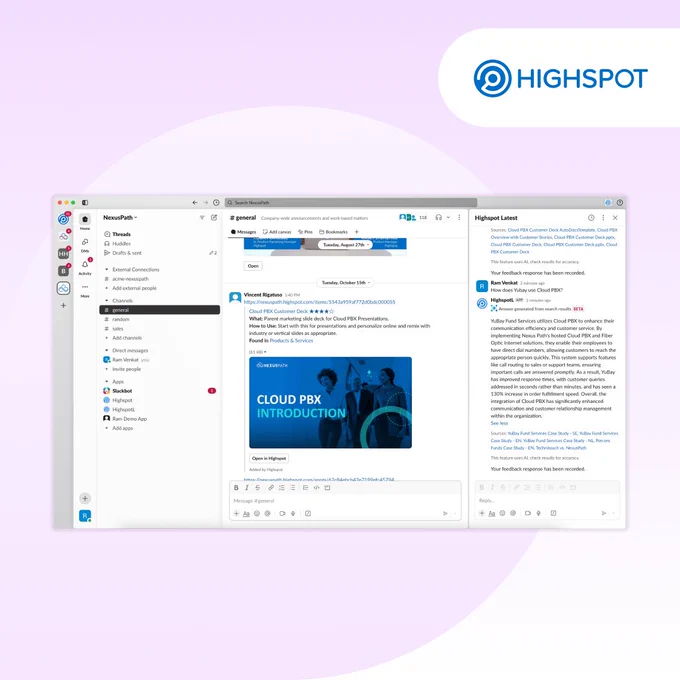Toggle code formatting in the general message composer
This screenshot has width=680, height=680.
pos(317,488)
